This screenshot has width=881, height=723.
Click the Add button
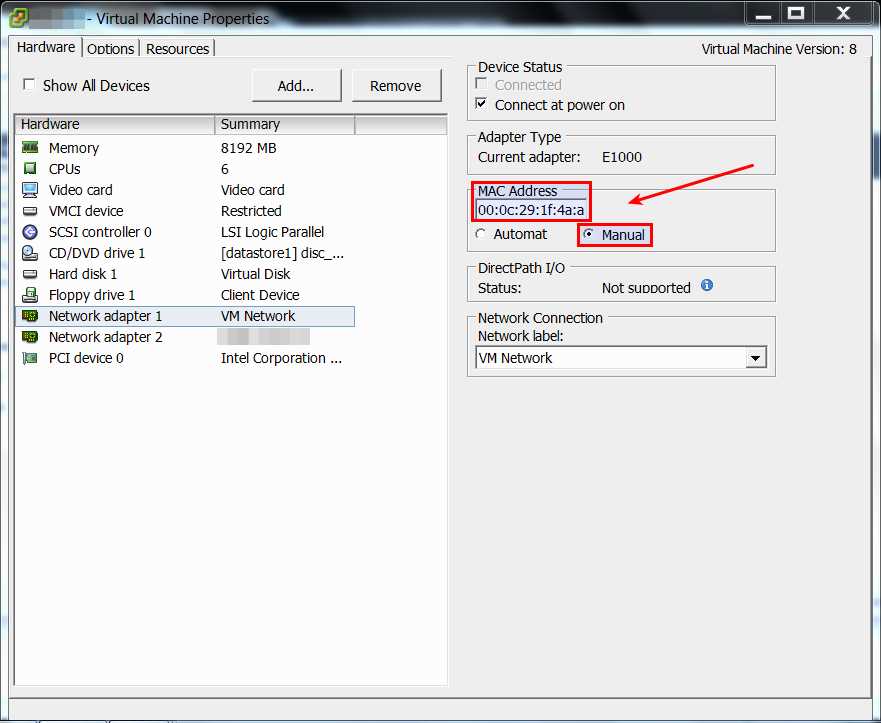296,85
